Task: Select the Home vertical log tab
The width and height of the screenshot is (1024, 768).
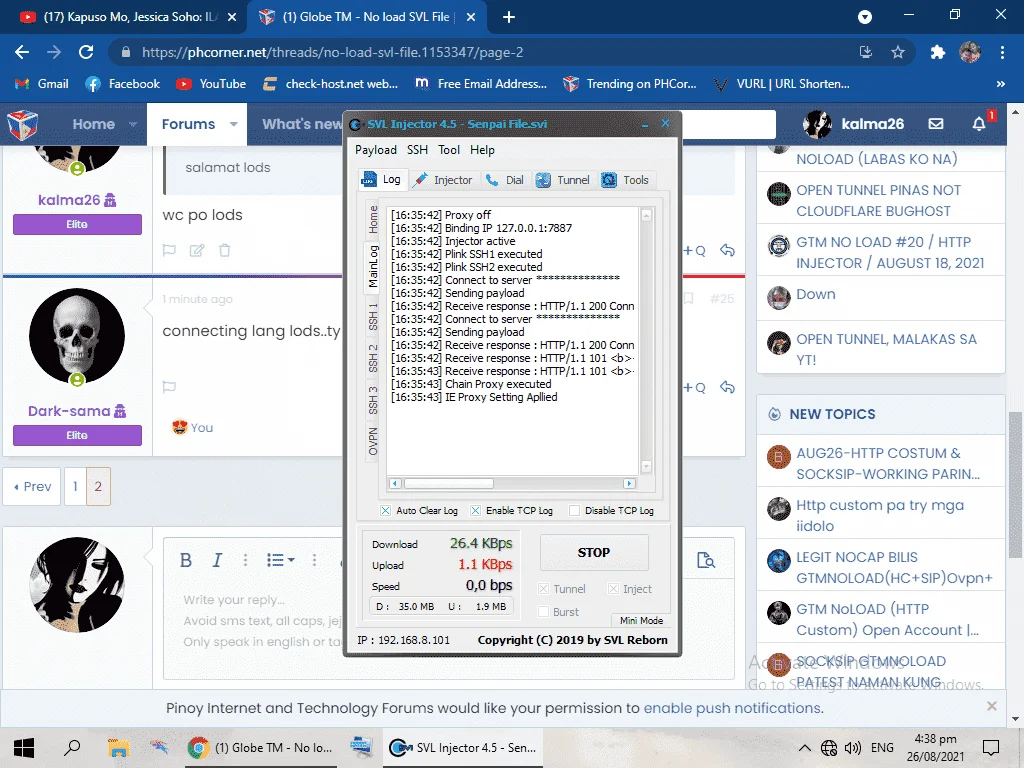Action: 373,219
